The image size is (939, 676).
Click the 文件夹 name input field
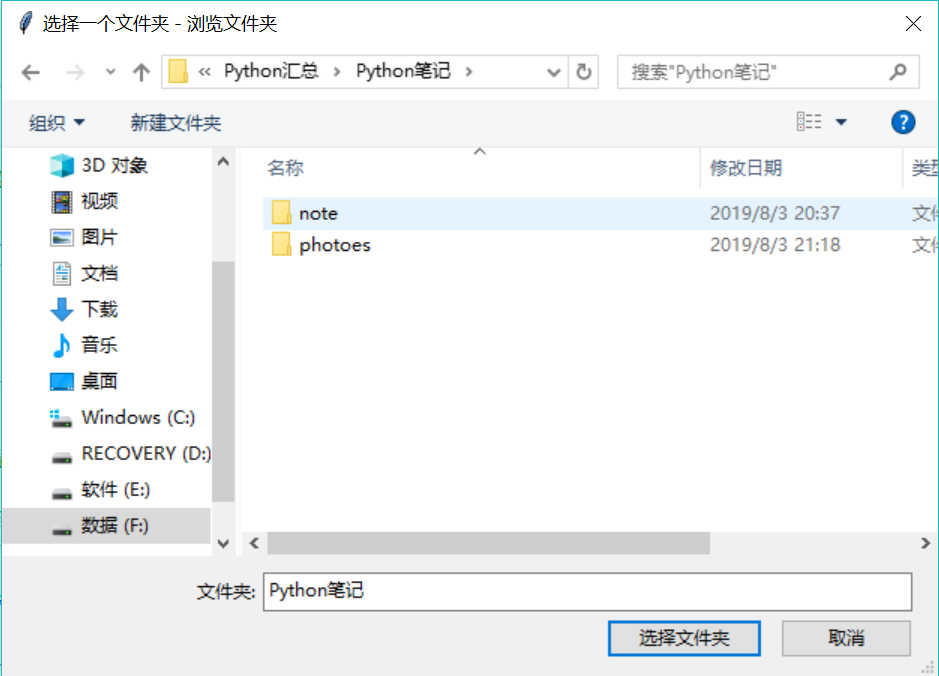[x=587, y=592]
